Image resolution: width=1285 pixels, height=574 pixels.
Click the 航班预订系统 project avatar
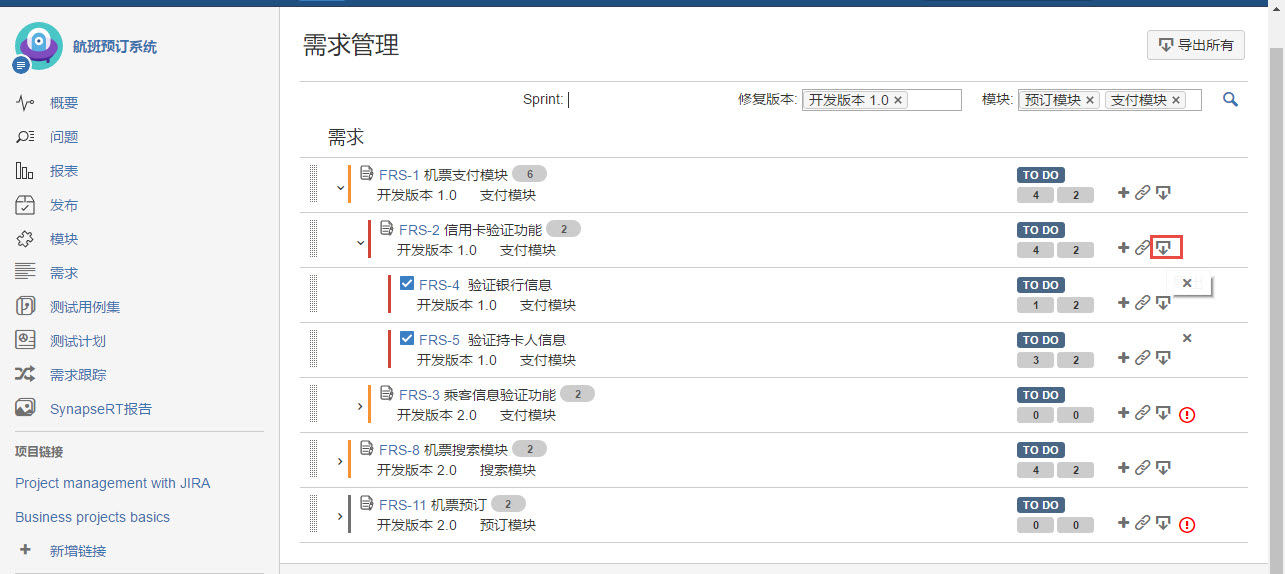[x=38, y=46]
